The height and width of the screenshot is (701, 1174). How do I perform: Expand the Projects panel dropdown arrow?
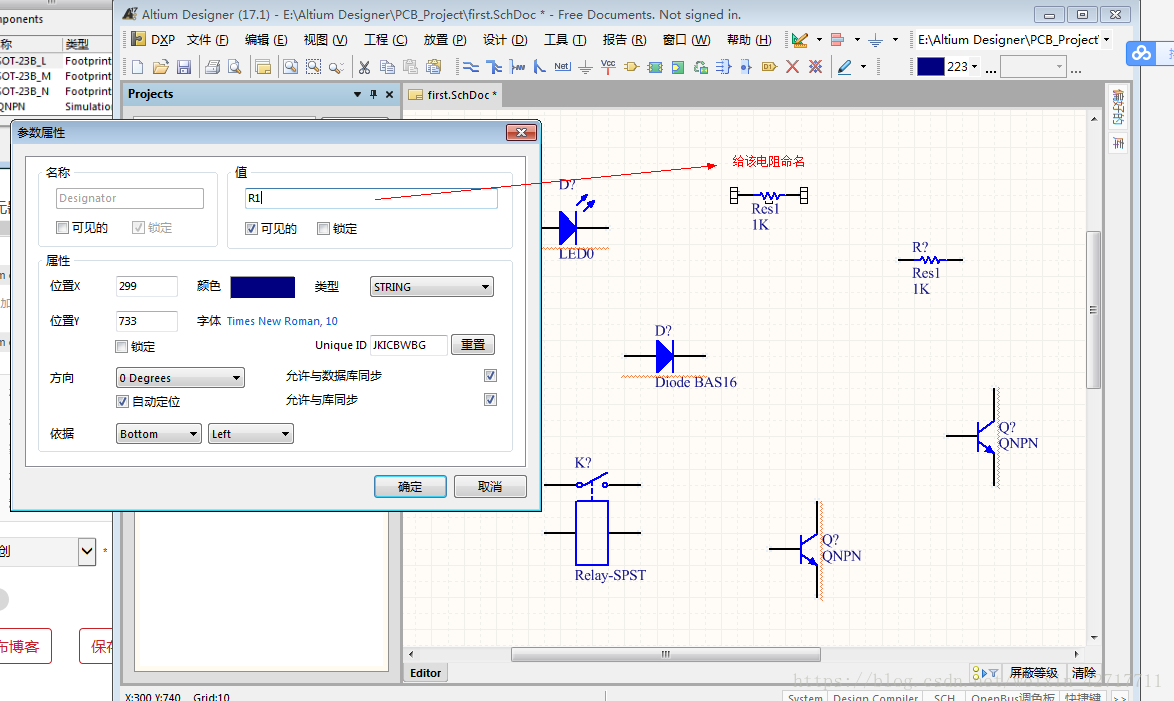point(357,94)
